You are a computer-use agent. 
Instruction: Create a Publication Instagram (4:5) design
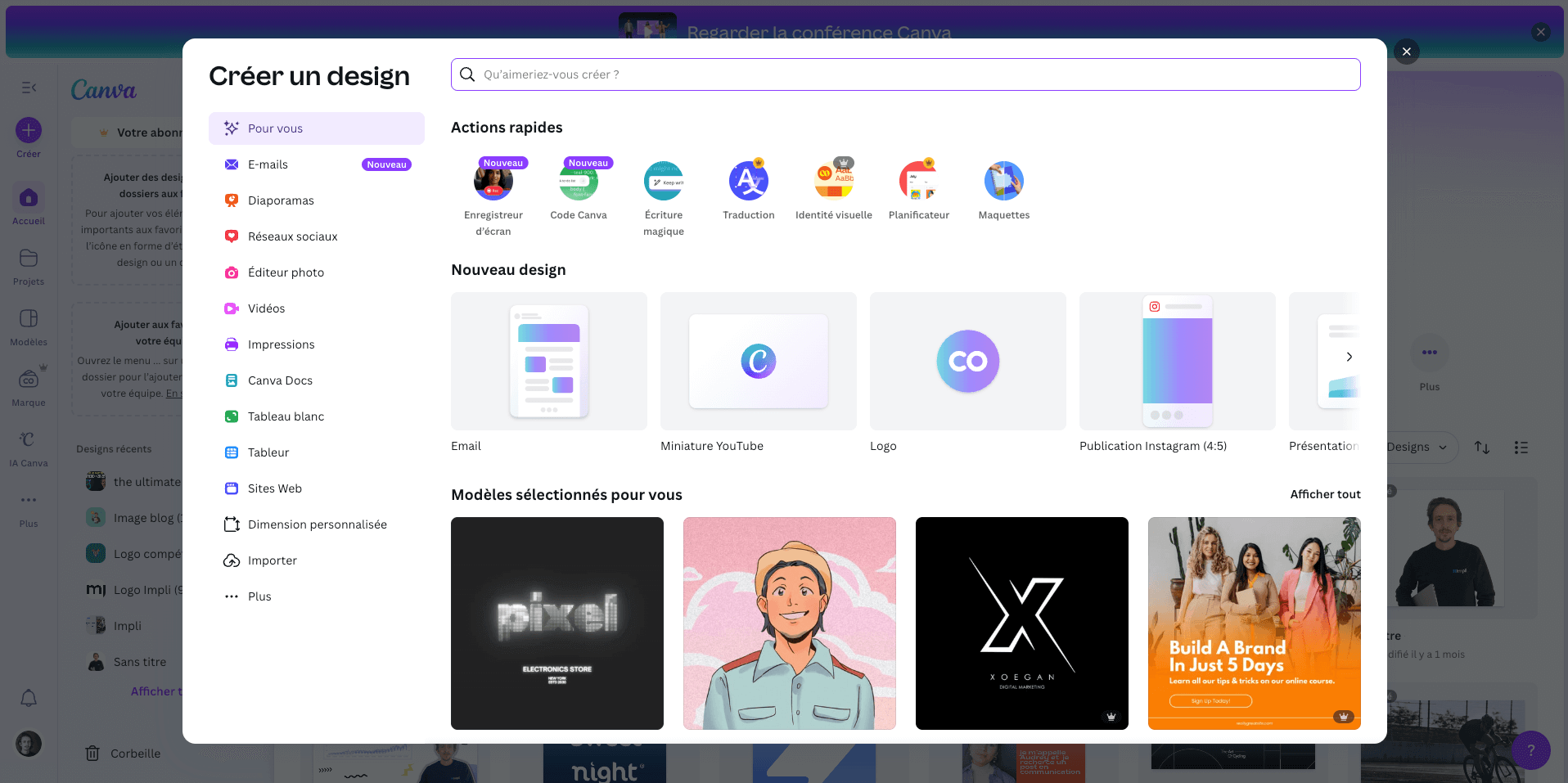pos(1178,372)
